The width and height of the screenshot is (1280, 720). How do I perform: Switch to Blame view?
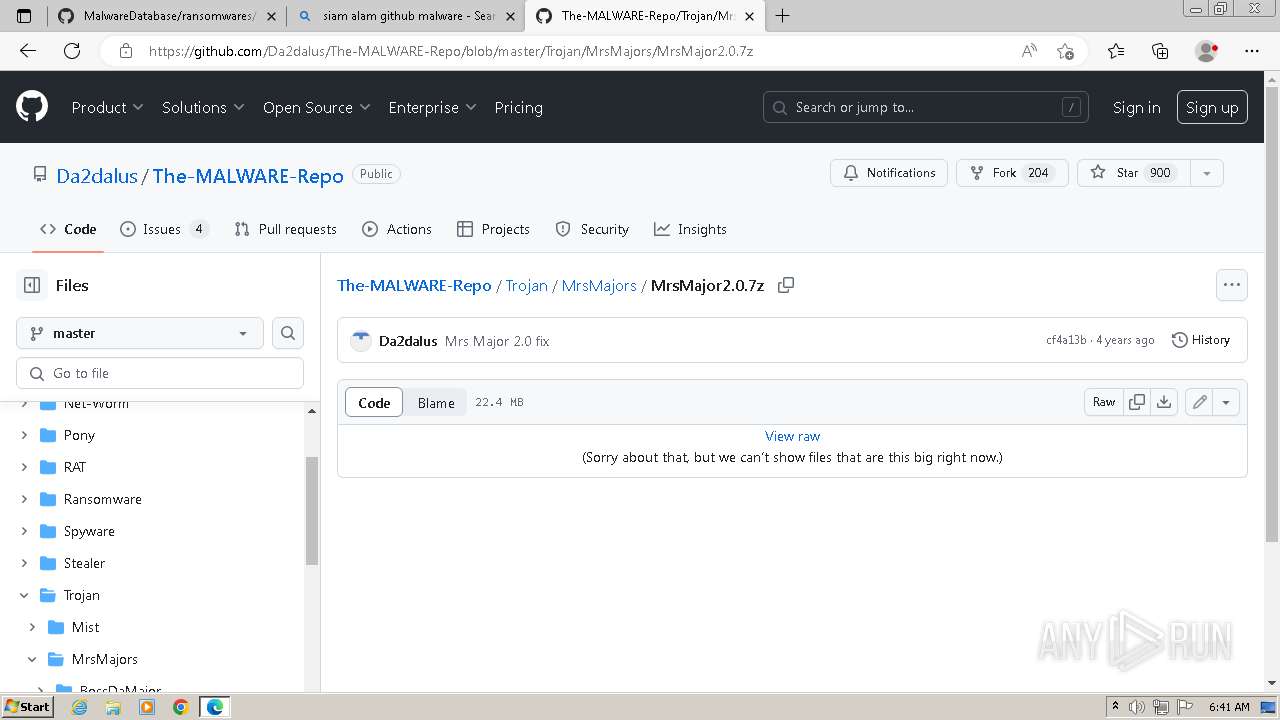point(436,402)
